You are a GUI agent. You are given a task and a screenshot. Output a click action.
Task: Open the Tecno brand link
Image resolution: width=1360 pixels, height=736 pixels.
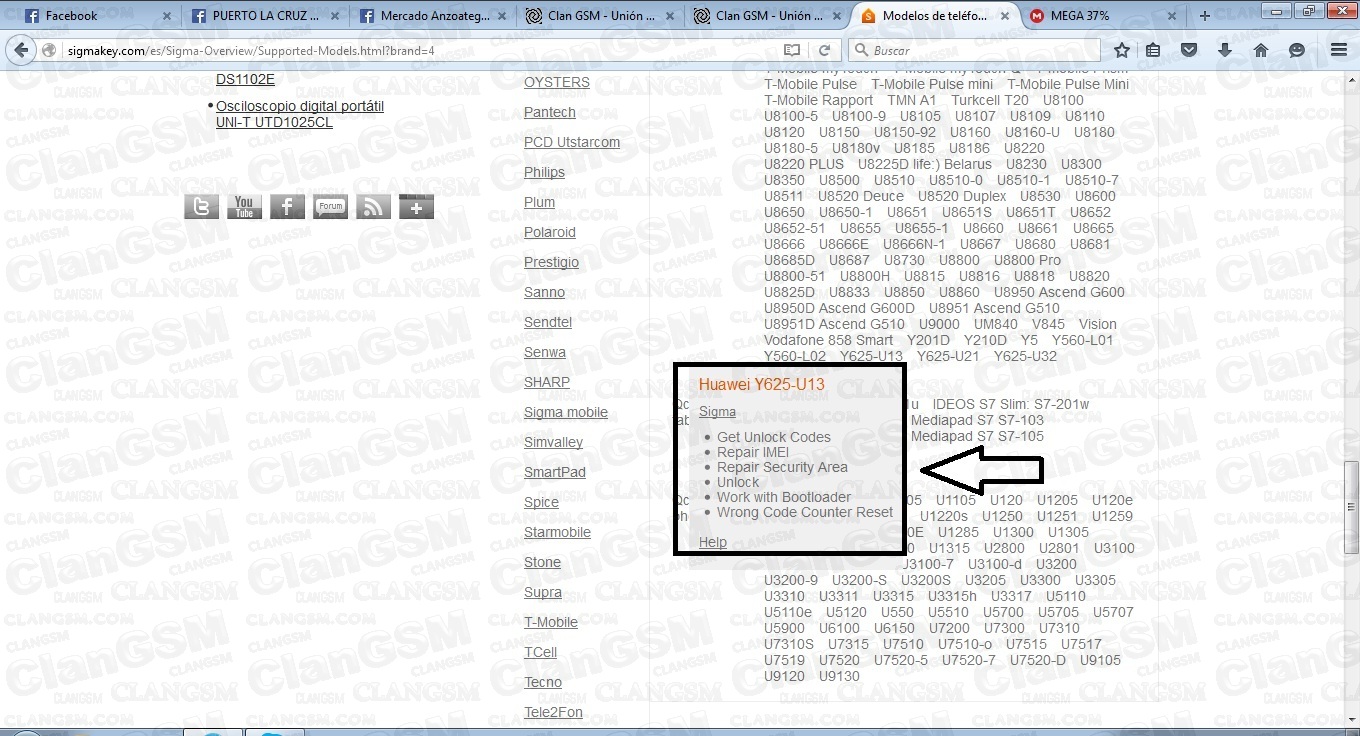point(543,682)
